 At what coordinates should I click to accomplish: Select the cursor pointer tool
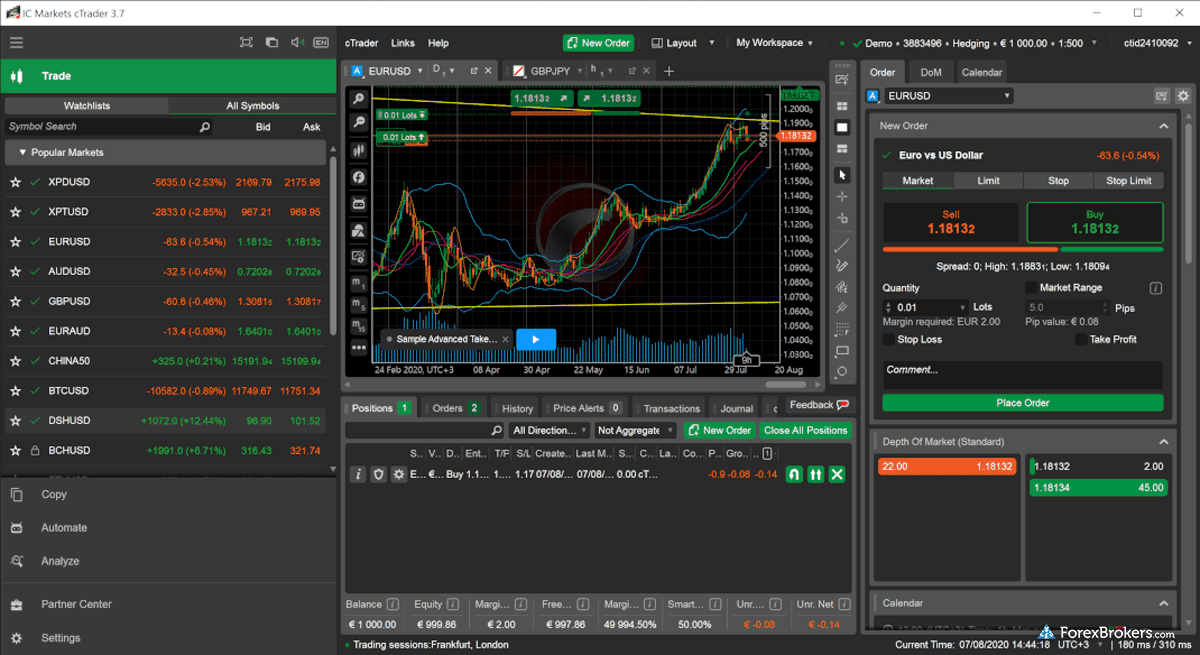842,174
